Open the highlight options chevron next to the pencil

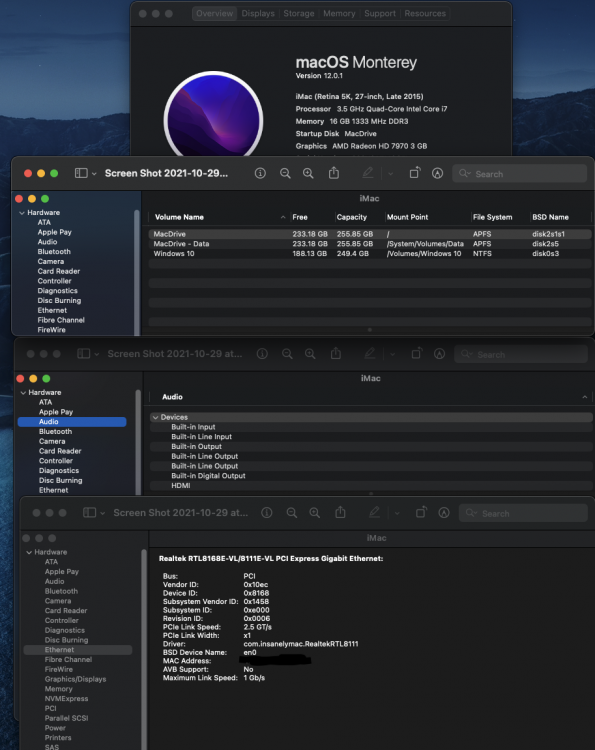coord(390,174)
